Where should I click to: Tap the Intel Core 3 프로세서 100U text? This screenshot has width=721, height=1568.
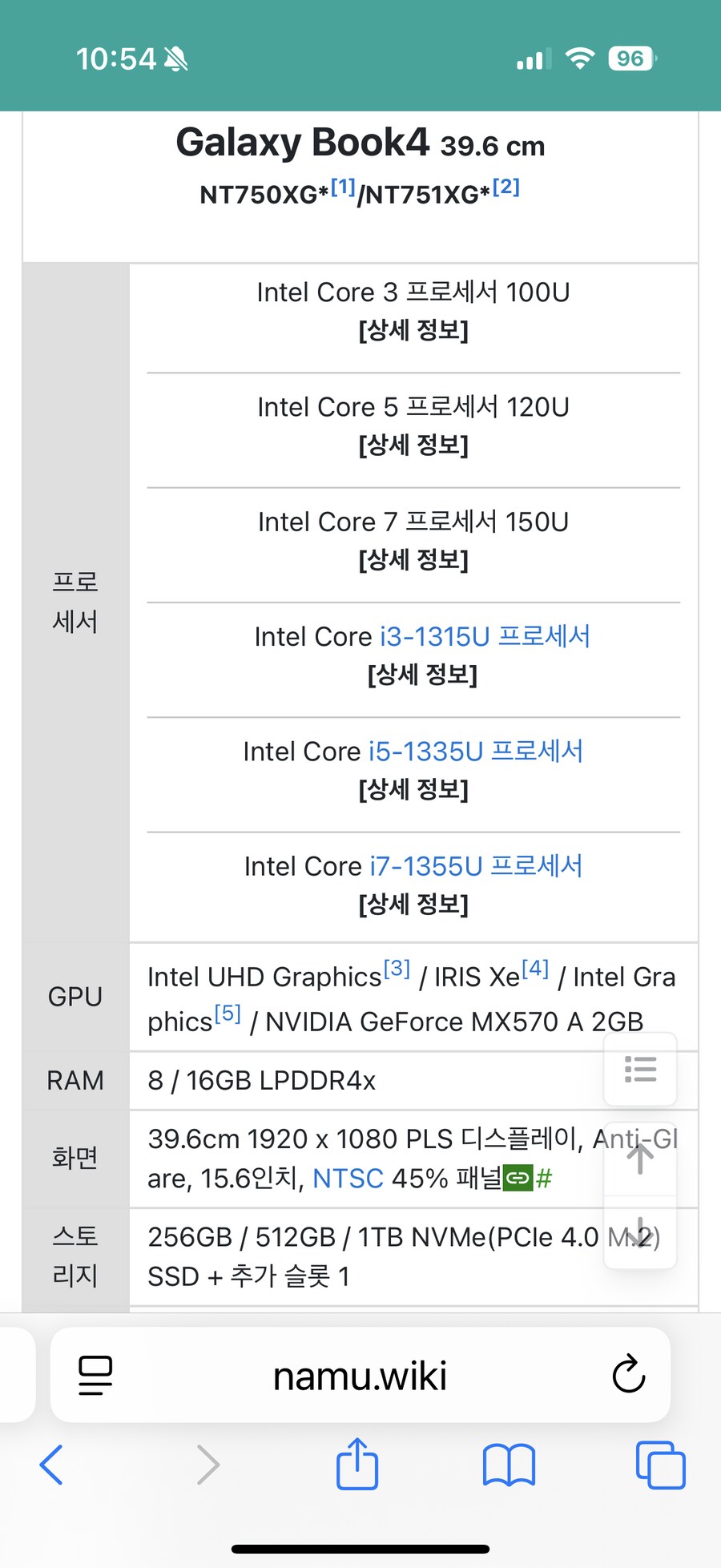click(x=413, y=292)
